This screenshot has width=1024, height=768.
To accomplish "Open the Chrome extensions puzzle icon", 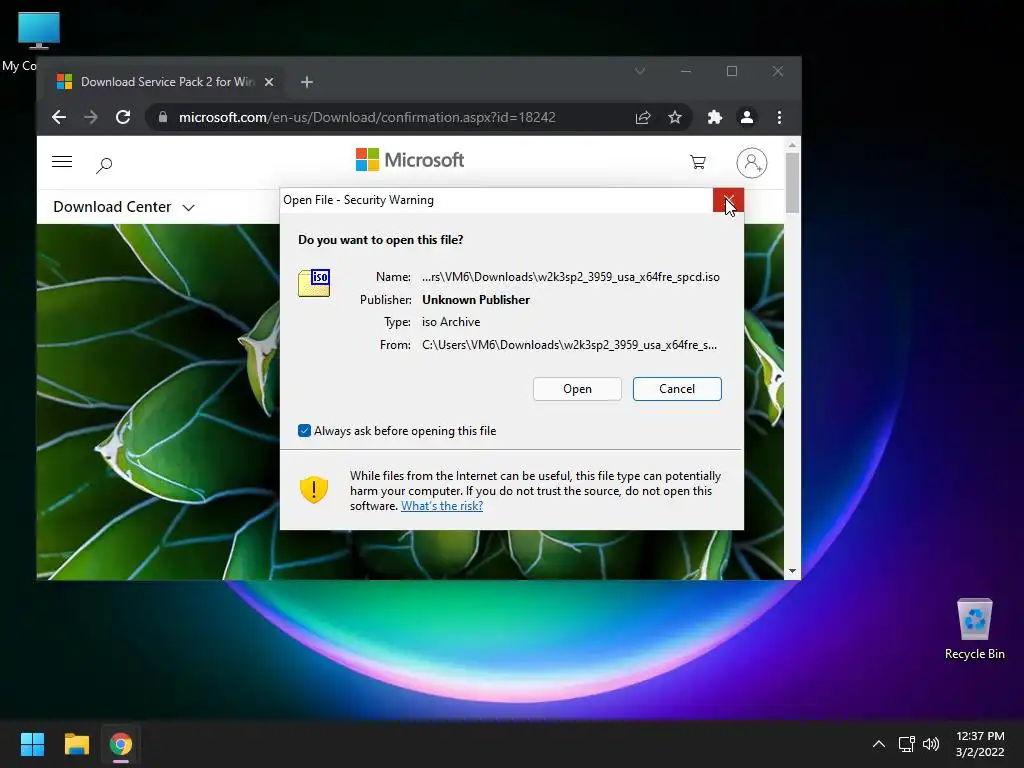I will [x=714, y=117].
